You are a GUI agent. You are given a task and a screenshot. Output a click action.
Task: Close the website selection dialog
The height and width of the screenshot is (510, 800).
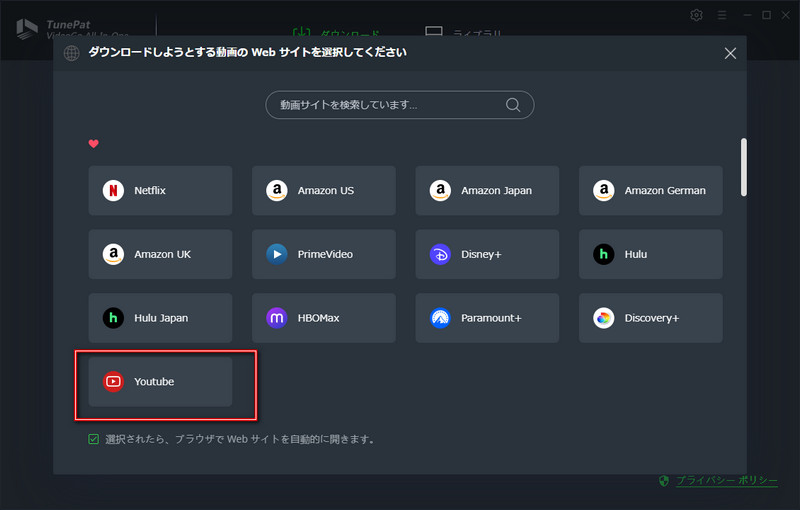click(x=730, y=53)
